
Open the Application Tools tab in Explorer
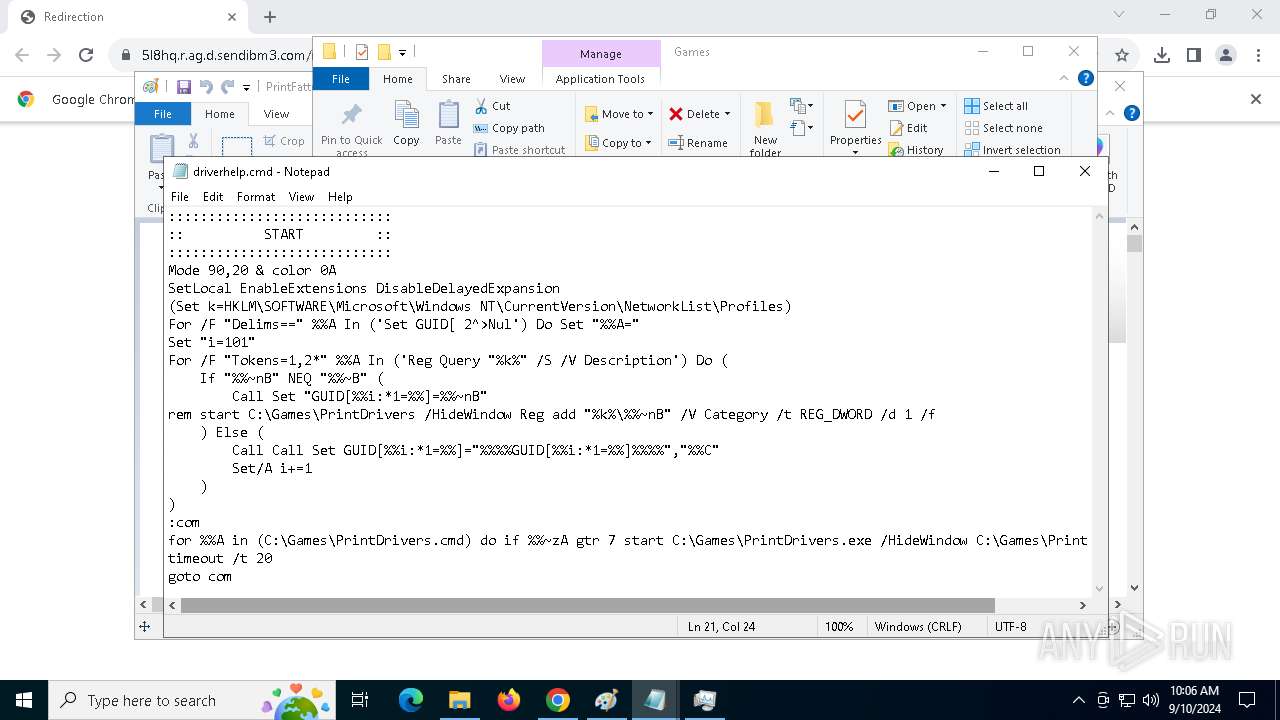(x=600, y=79)
